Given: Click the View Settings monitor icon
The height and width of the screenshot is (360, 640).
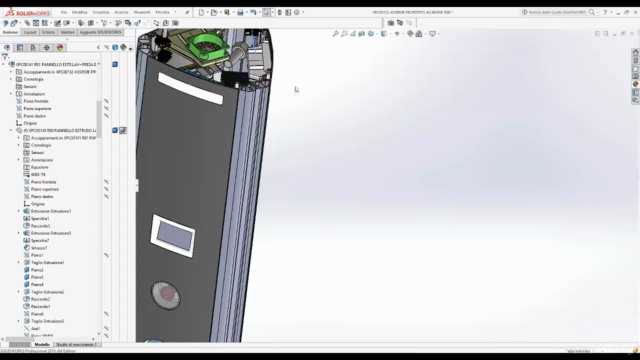Looking at the screenshot, I should 432,34.
